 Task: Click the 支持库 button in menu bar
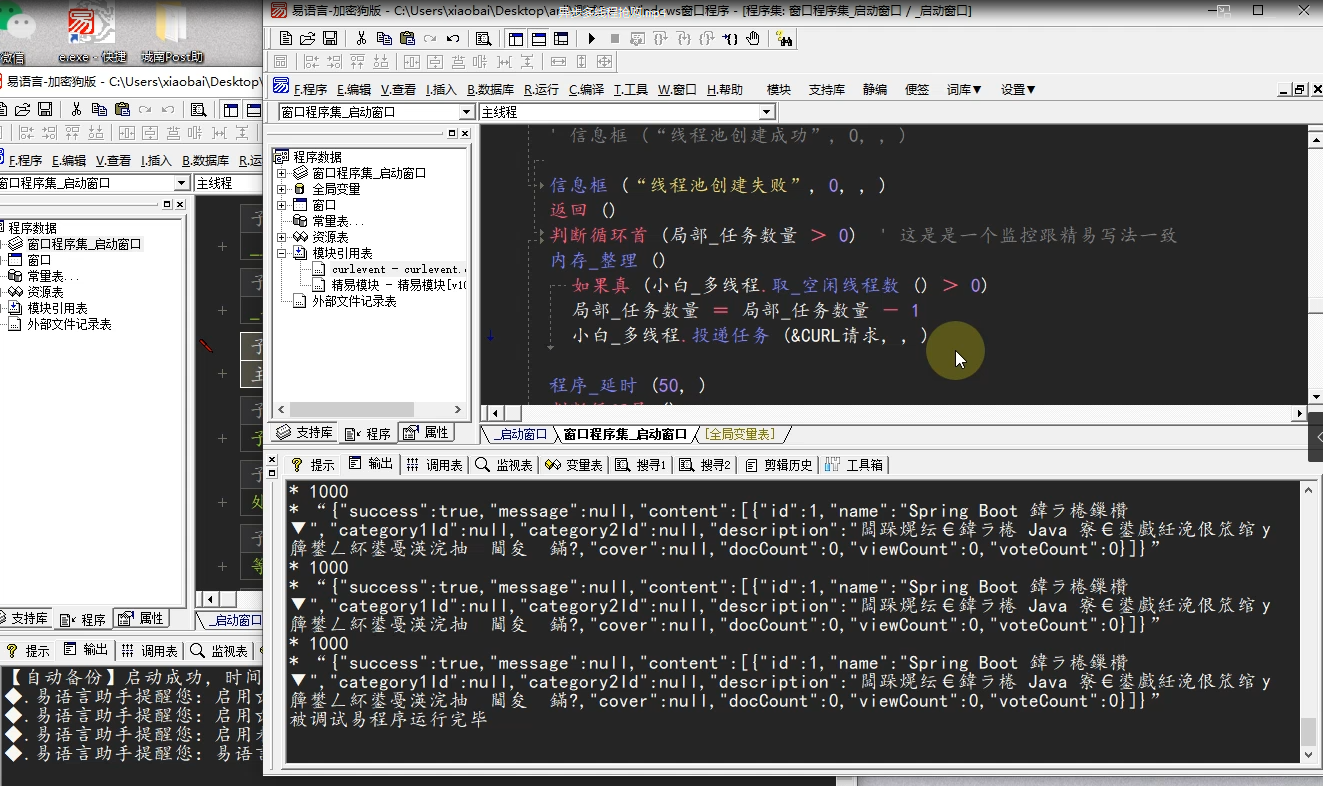point(827,89)
